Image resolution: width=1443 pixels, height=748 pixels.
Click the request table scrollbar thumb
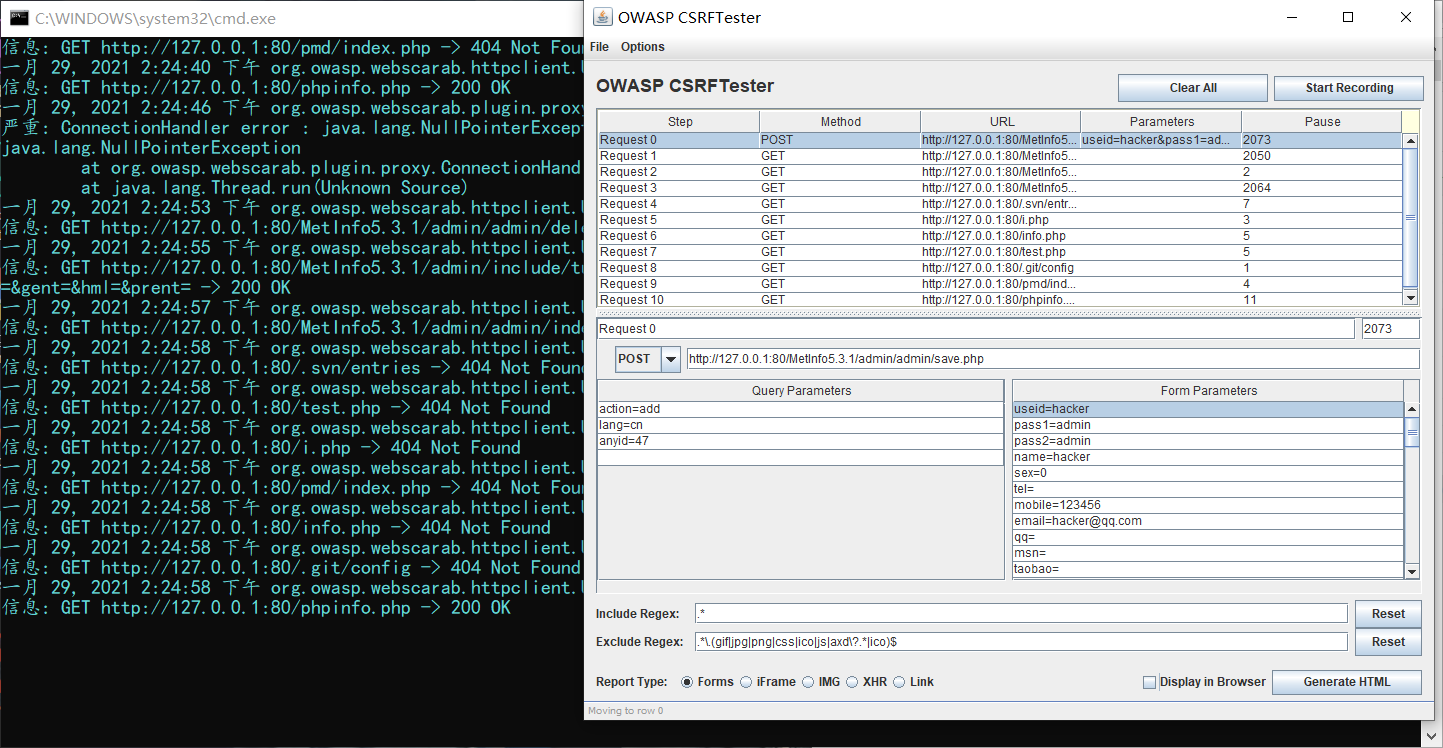[x=1411, y=217]
